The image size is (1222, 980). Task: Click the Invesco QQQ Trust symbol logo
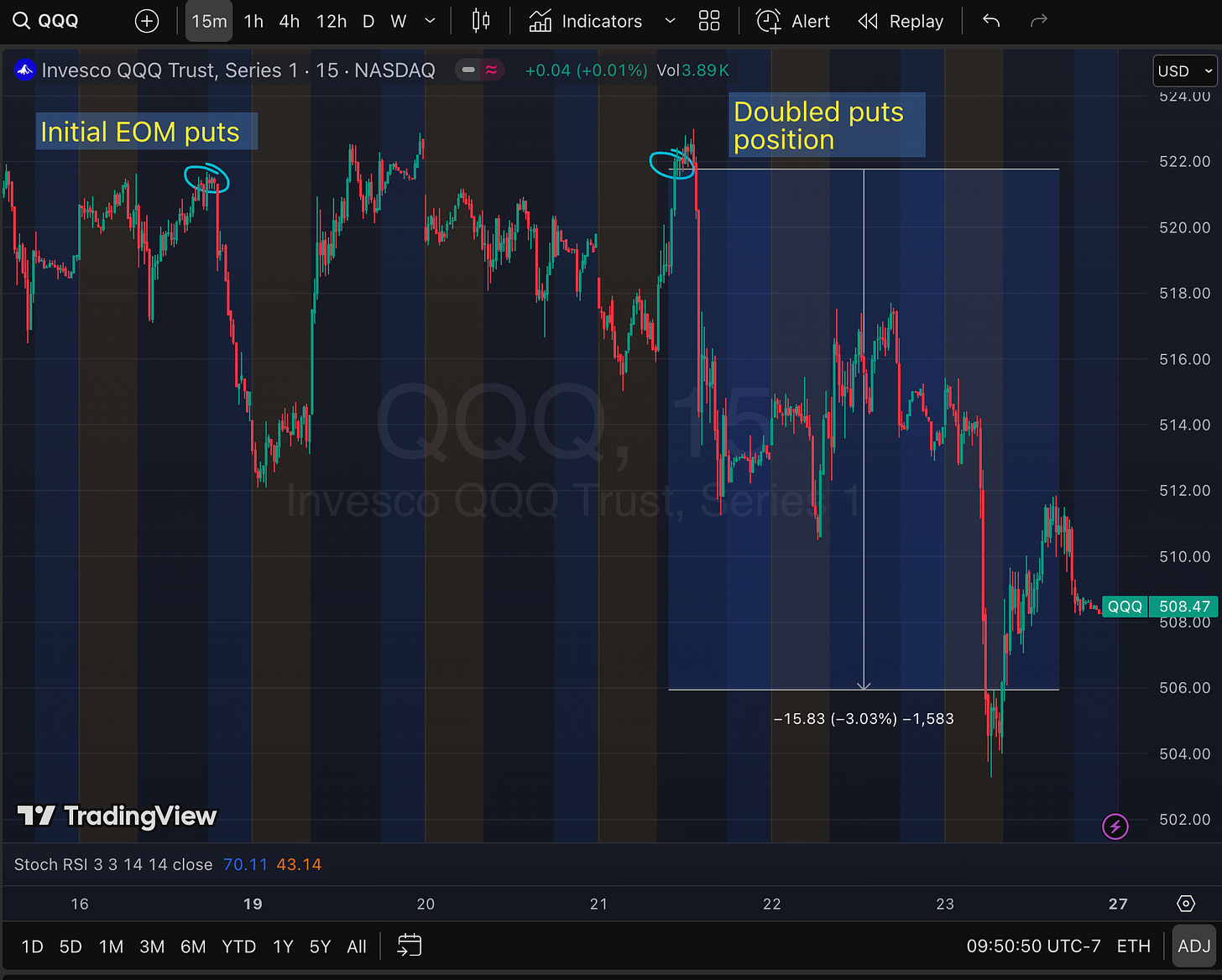24,70
